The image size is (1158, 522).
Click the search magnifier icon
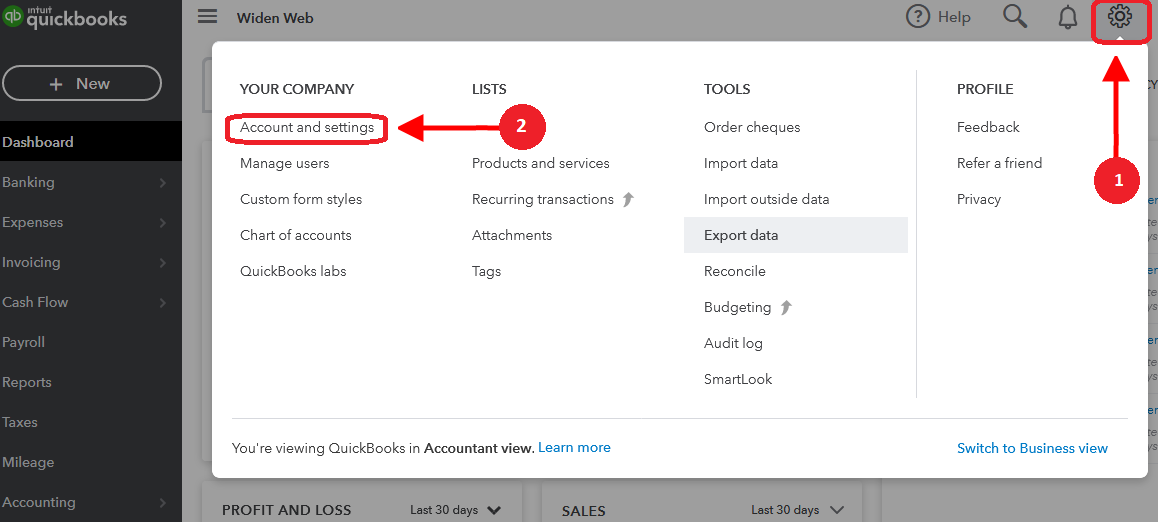click(x=1015, y=17)
